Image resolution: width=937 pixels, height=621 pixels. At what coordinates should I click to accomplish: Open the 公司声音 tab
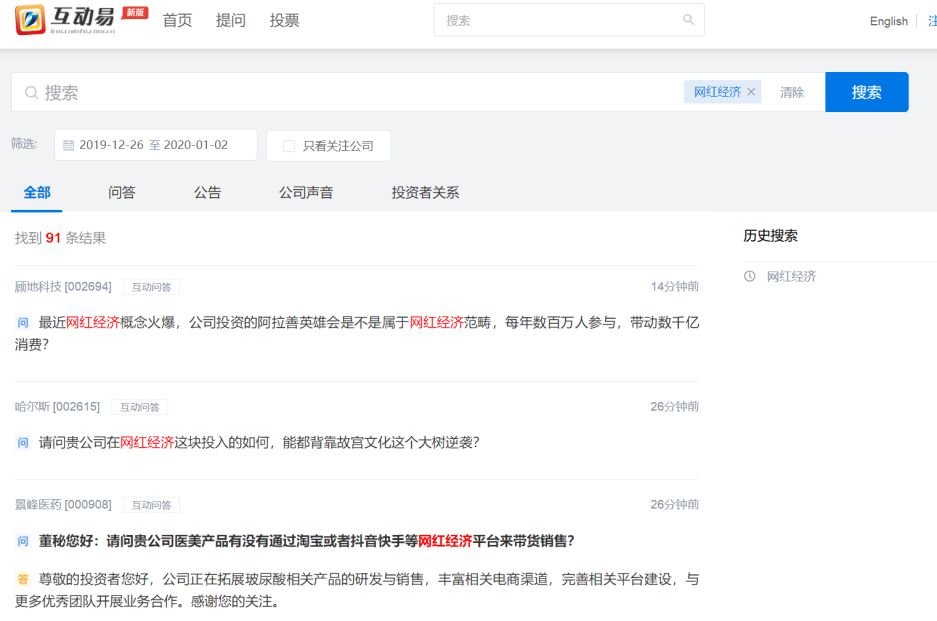(x=306, y=193)
